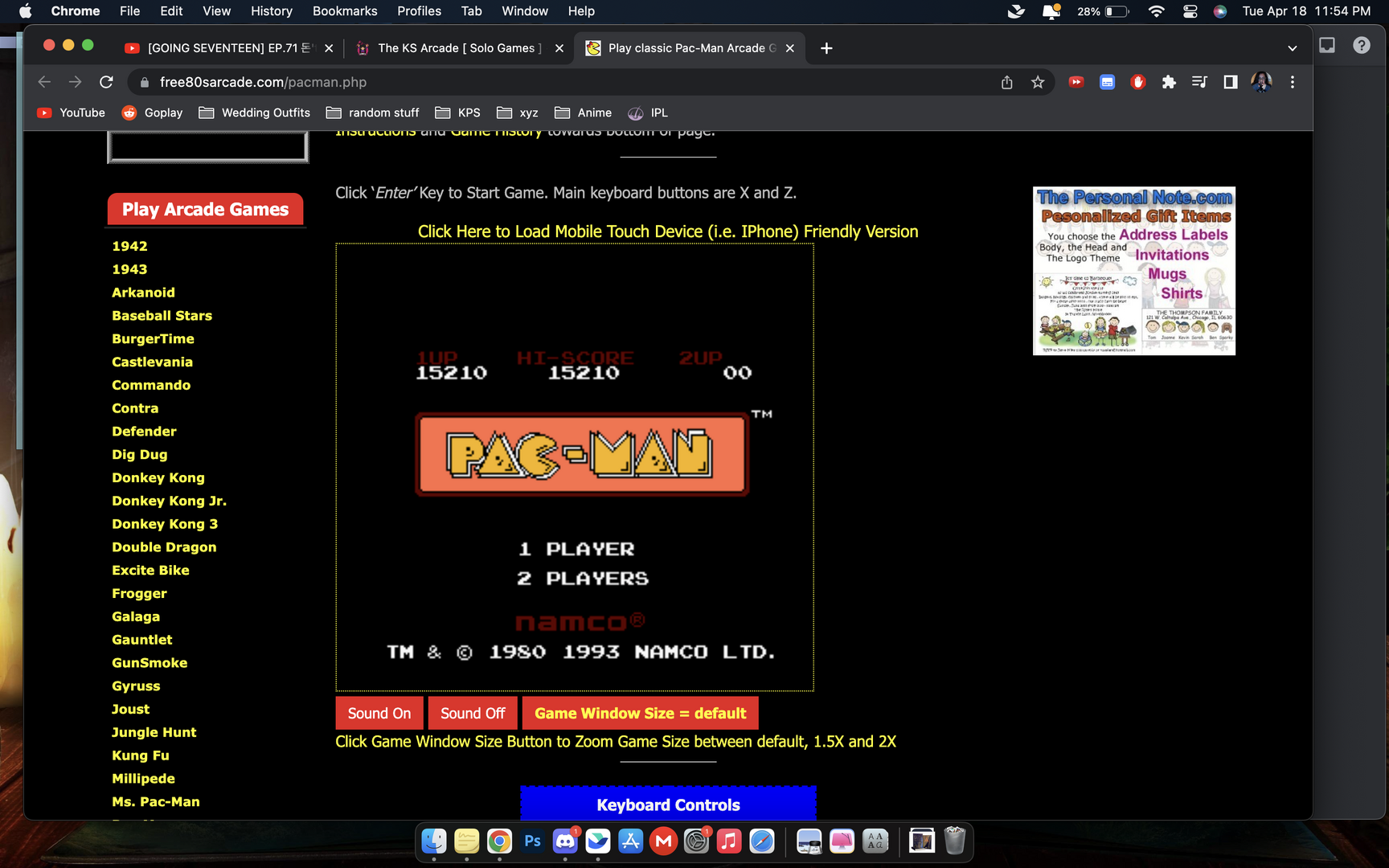Open the Chrome File menu

tap(129, 11)
